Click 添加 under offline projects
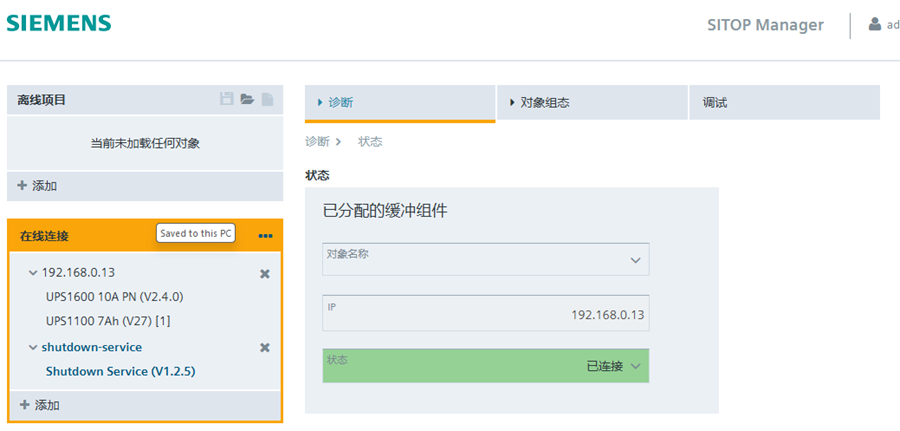The height and width of the screenshot is (431, 900). (38, 186)
